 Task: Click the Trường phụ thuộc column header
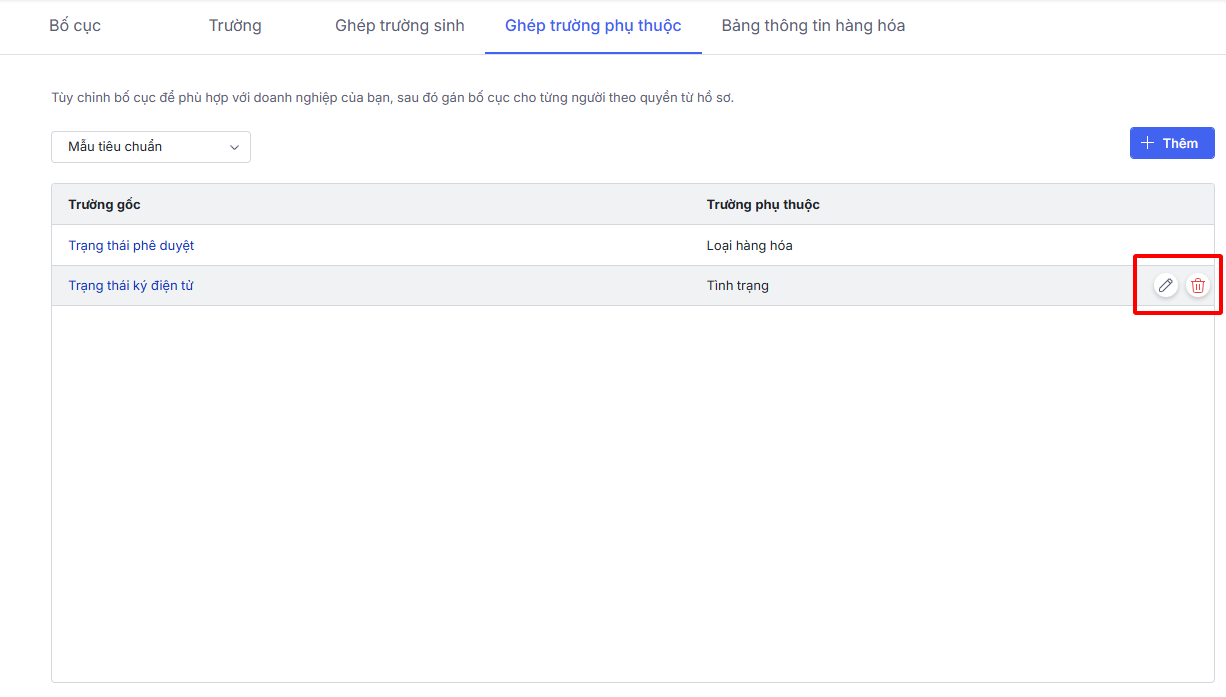pyautogui.click(x=763, y=205)
